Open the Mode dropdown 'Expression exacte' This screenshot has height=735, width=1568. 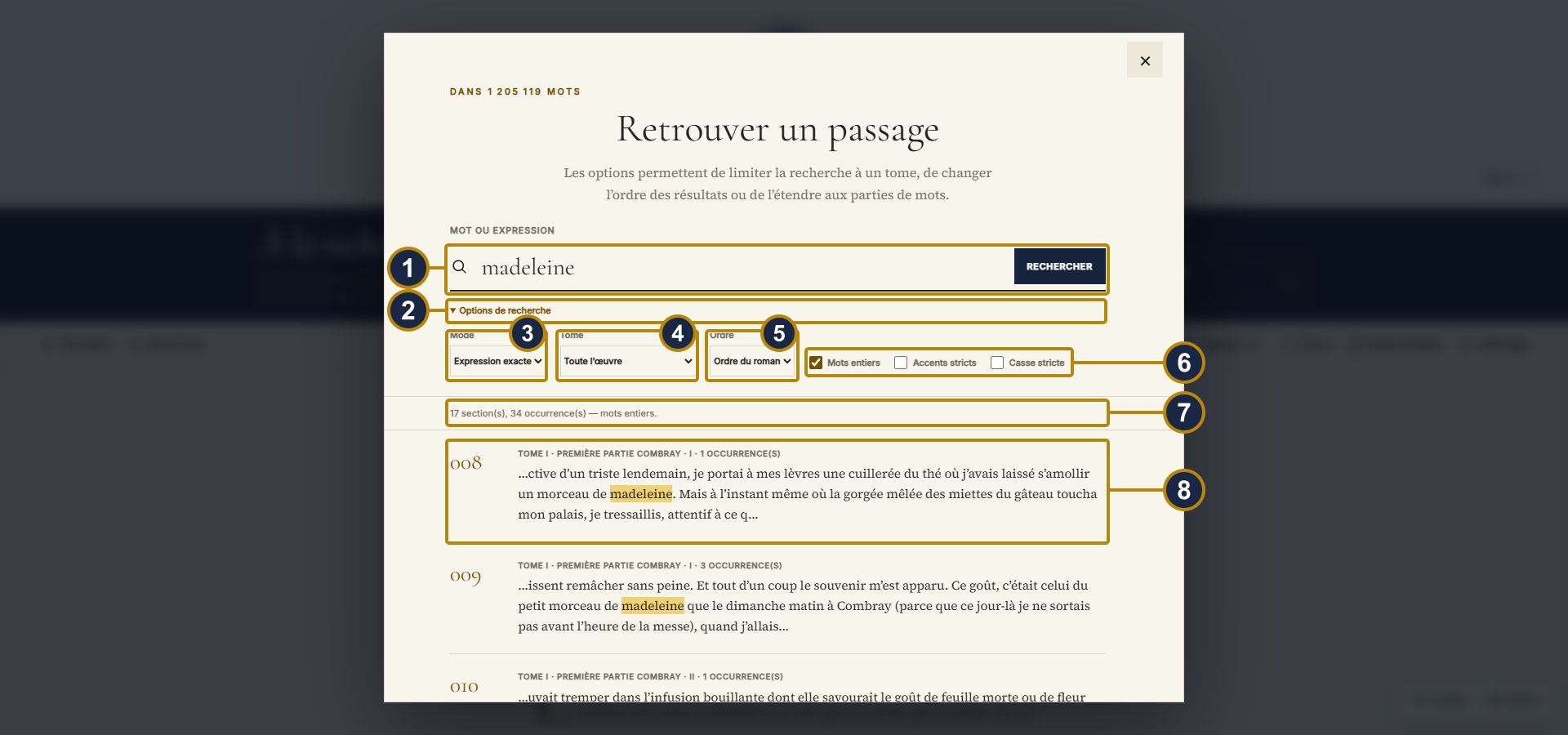tap(497, 361)
